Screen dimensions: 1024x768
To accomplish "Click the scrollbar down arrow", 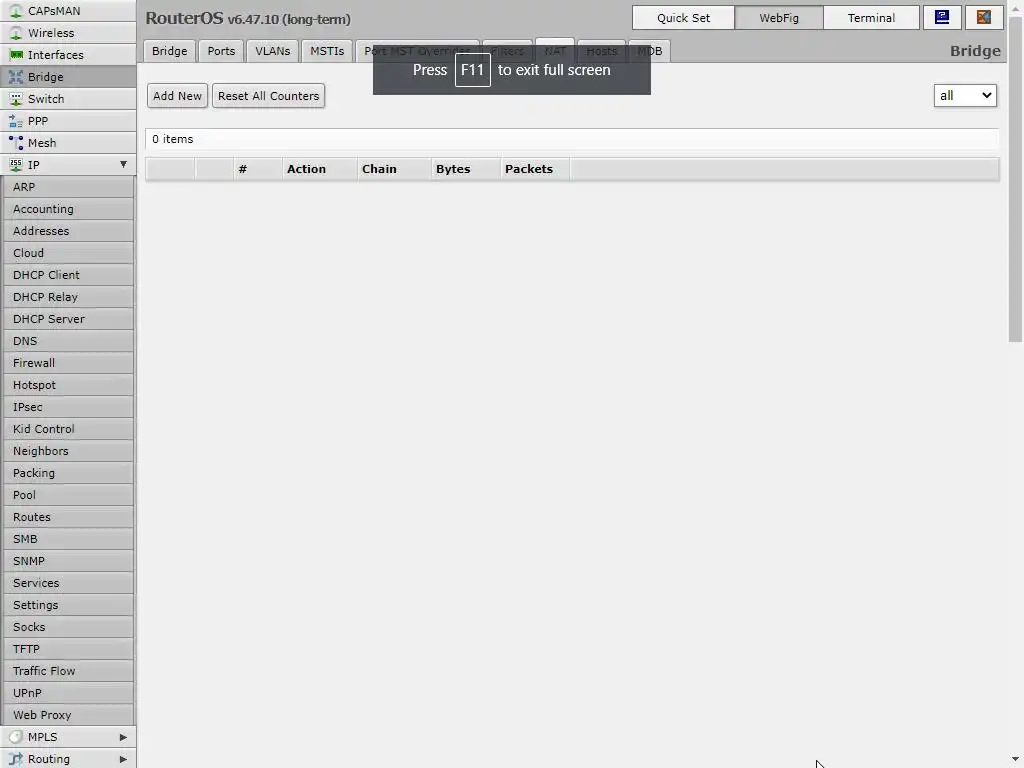I will [1015, 760].
